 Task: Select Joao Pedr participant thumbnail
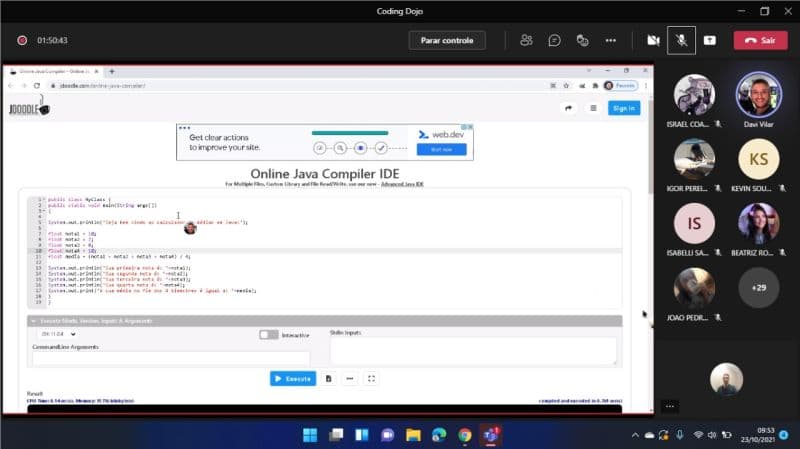(694, 288)
